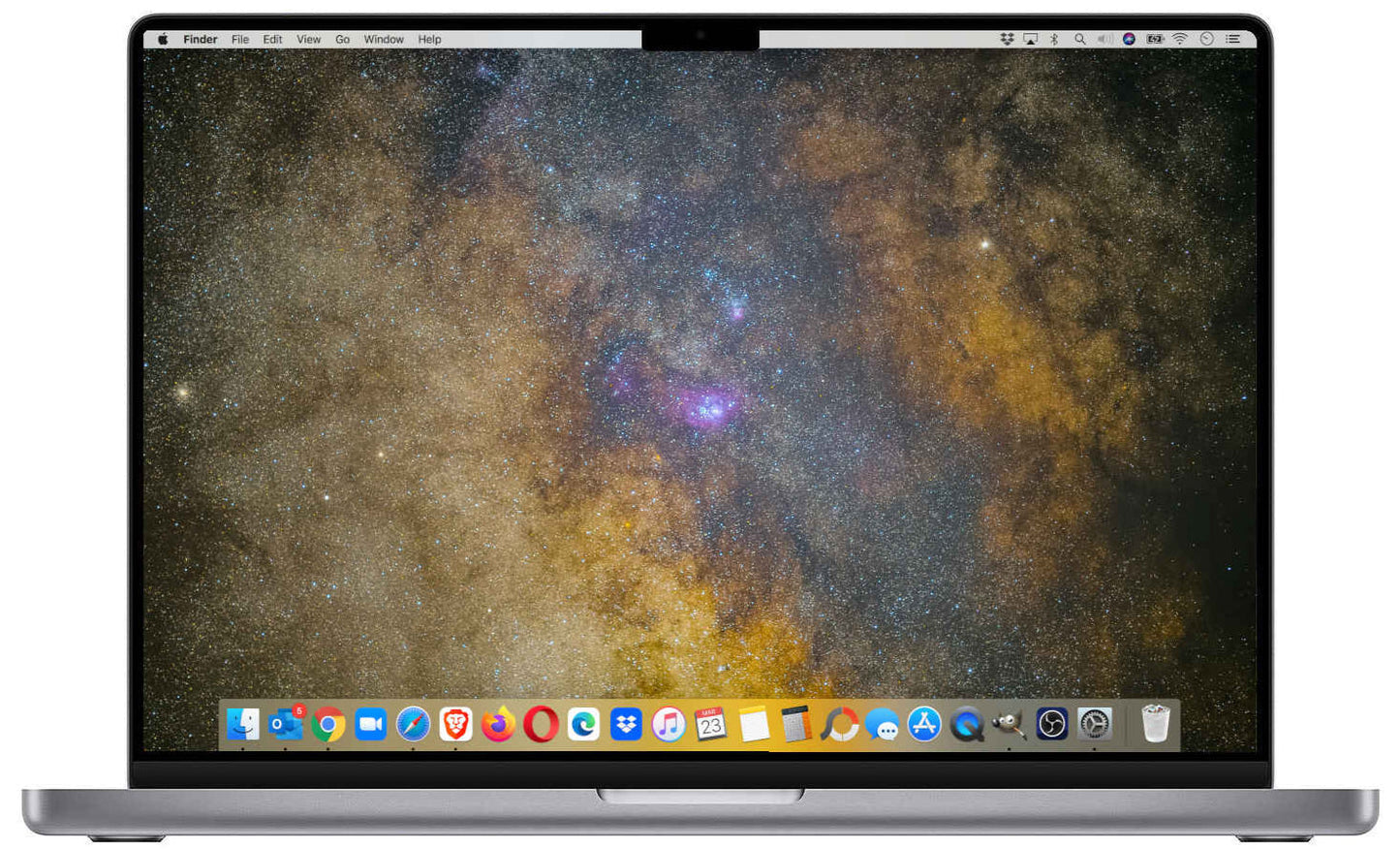Start Safari from the Dock
This screenshot has height=849, width=1400.
pyautogui.click(x=412, y=724)
